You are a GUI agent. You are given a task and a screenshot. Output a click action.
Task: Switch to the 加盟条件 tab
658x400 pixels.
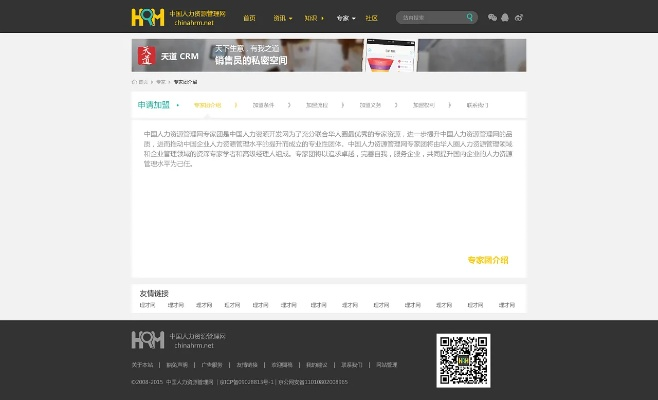point(263,105)
